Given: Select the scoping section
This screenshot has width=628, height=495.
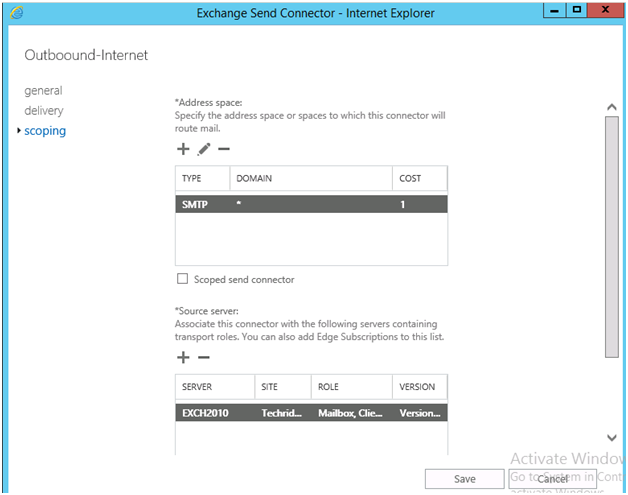Looking at the screenshot, I should pos(45,131).
